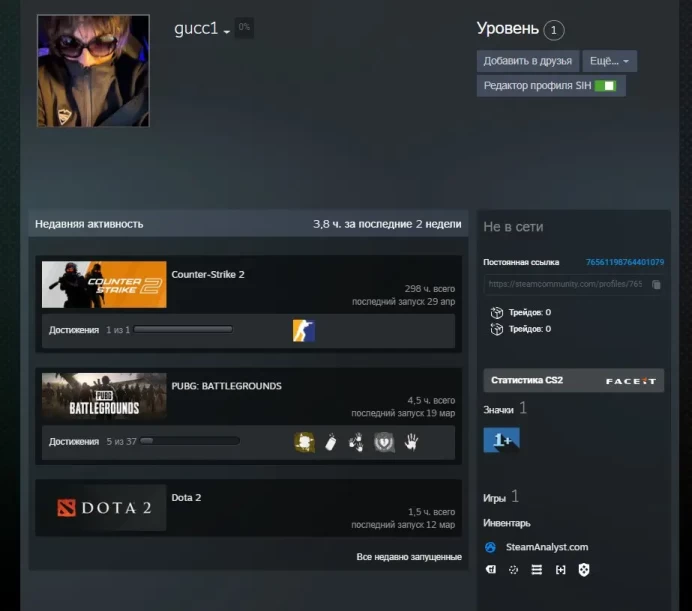Open the Игры games link
The width and height of the screenshot is (692, 611).
click(x=494, y=498)
